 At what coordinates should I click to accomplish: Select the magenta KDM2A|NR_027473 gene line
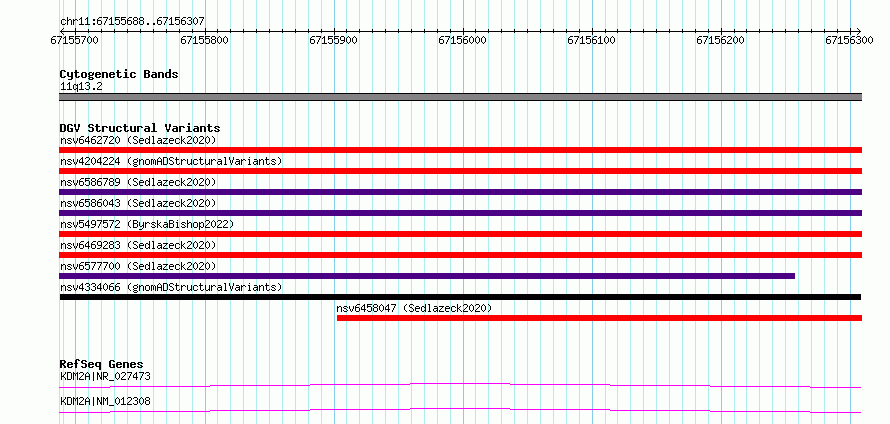(x=460, y=386)
